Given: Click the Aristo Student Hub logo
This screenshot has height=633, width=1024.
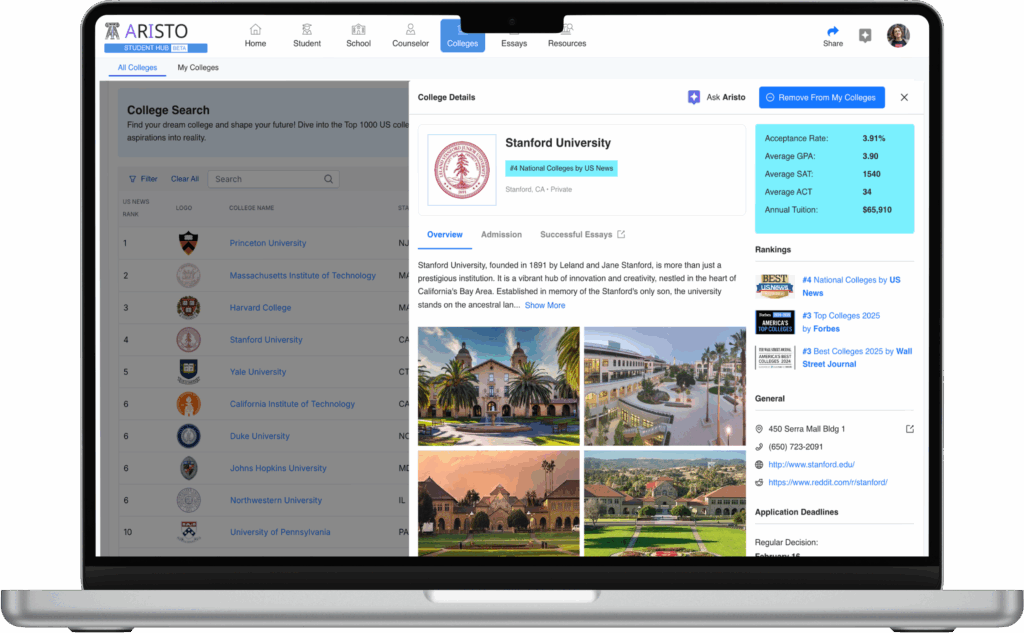Looking at the screenshot, I should (x=155, y=37).
